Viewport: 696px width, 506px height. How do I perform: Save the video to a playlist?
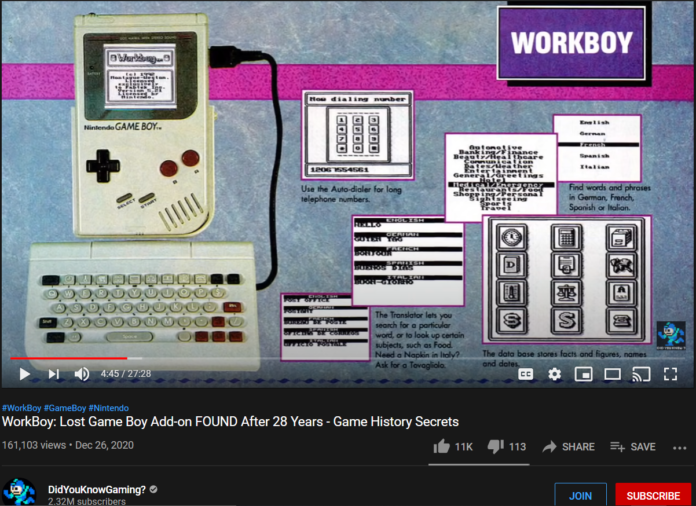tap(633, 447)
